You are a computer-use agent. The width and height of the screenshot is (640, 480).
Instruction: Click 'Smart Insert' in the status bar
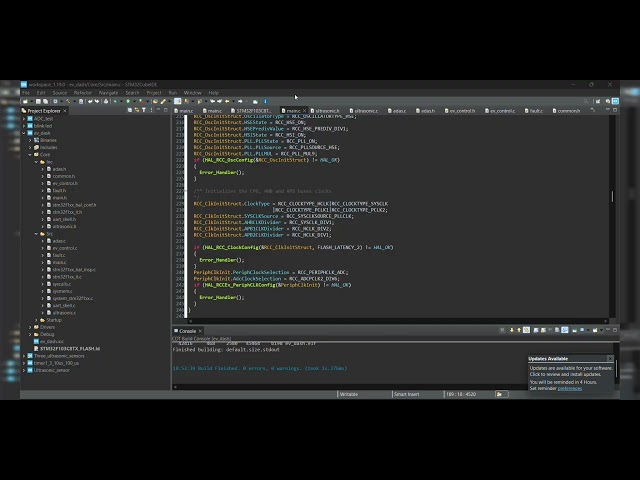click(x=407, y=394)
